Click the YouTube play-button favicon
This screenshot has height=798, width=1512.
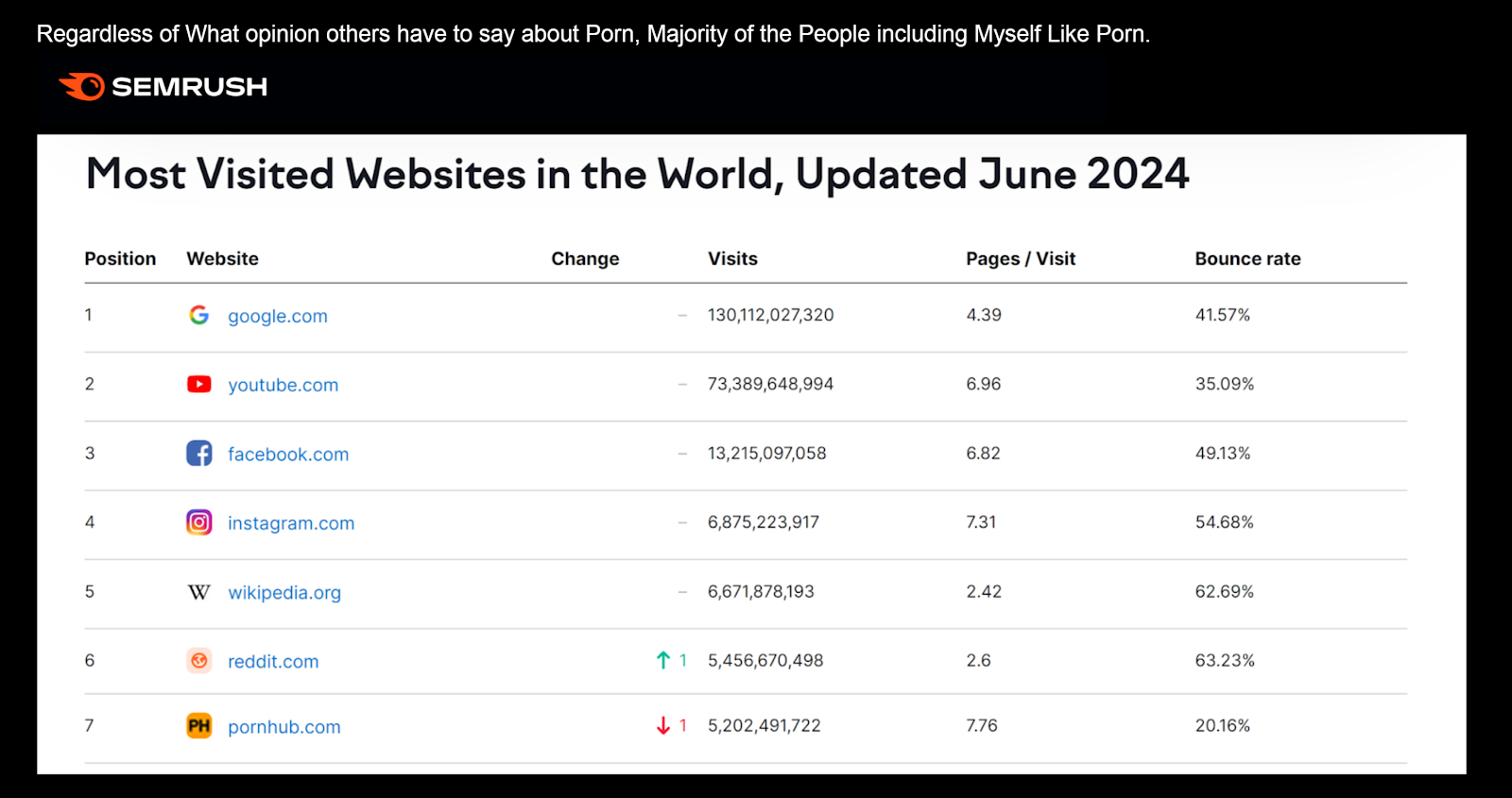198,384
